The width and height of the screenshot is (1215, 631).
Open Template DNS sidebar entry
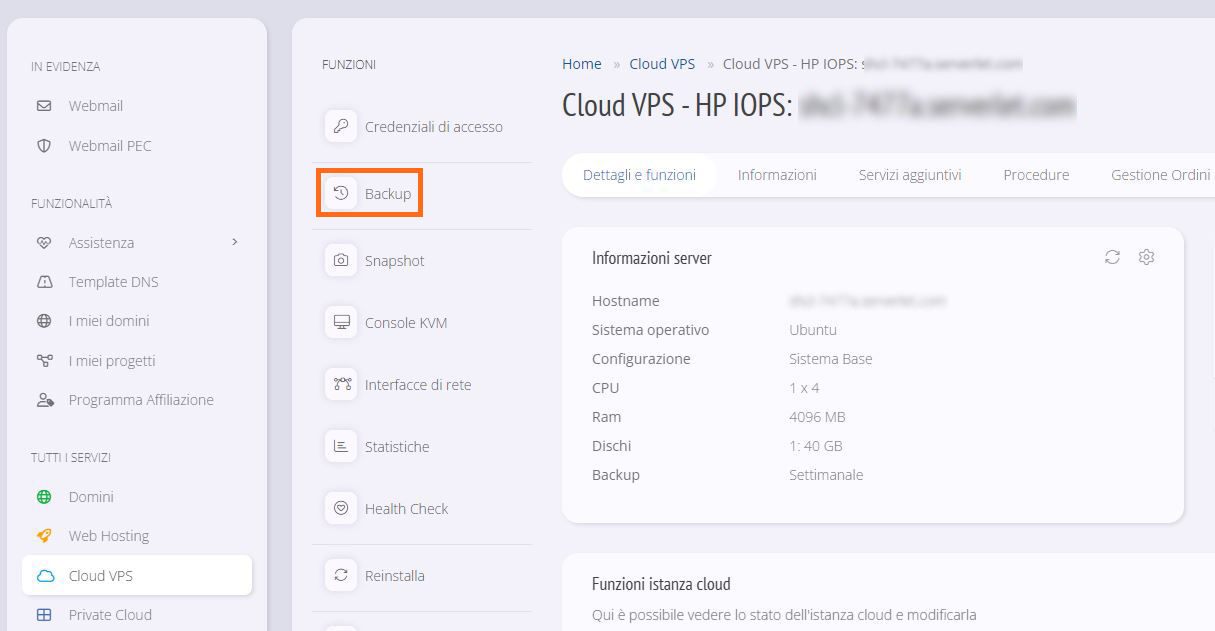pos(113,282)
